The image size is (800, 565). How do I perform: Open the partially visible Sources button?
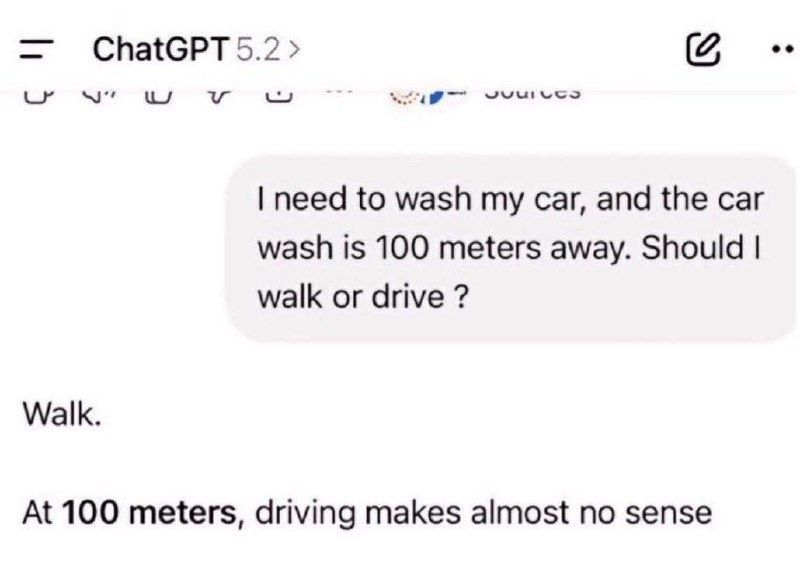point(530,95)
